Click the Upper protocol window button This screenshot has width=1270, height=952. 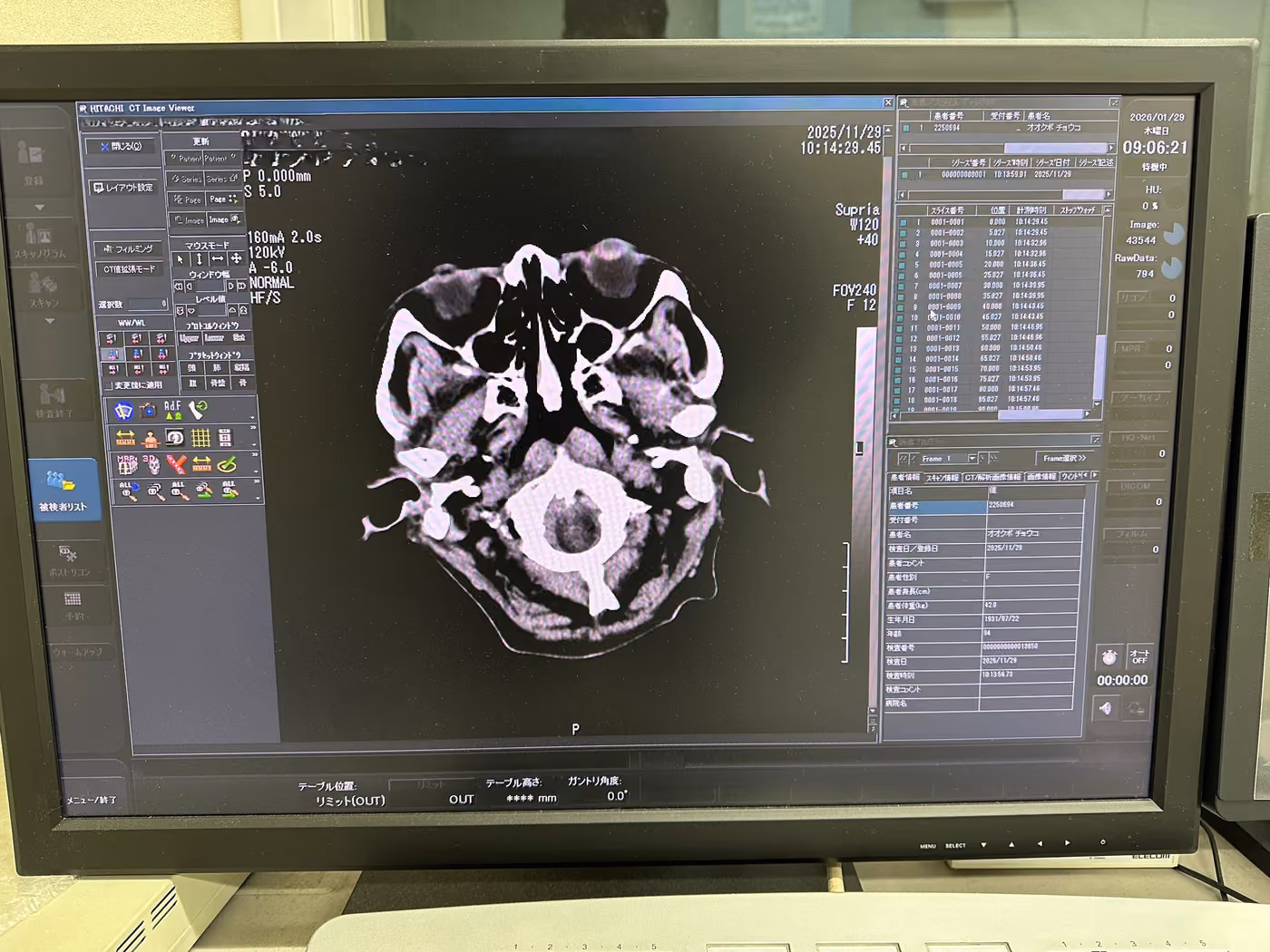point(189,338)
